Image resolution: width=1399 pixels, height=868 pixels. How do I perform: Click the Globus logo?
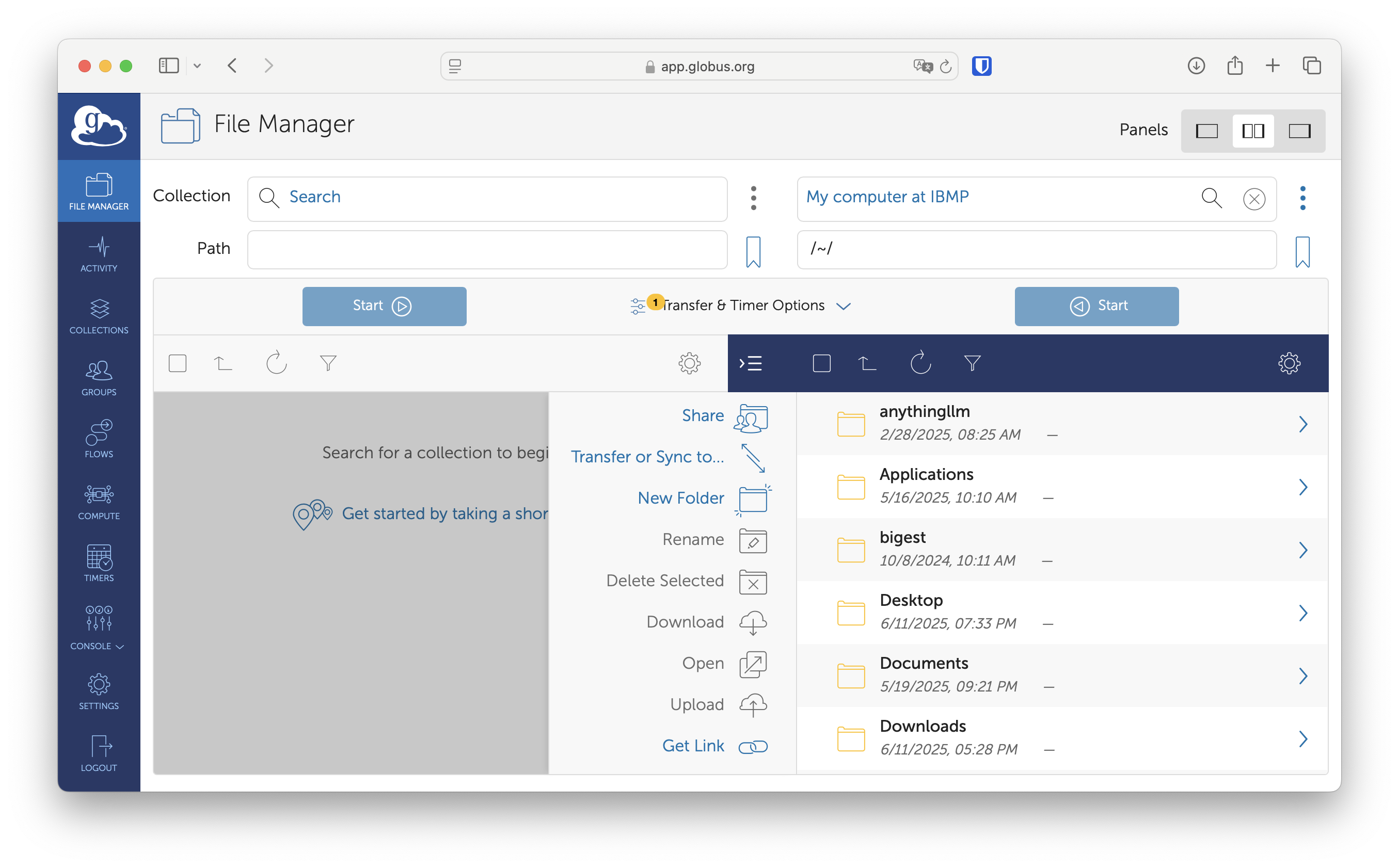pos(99,126)
